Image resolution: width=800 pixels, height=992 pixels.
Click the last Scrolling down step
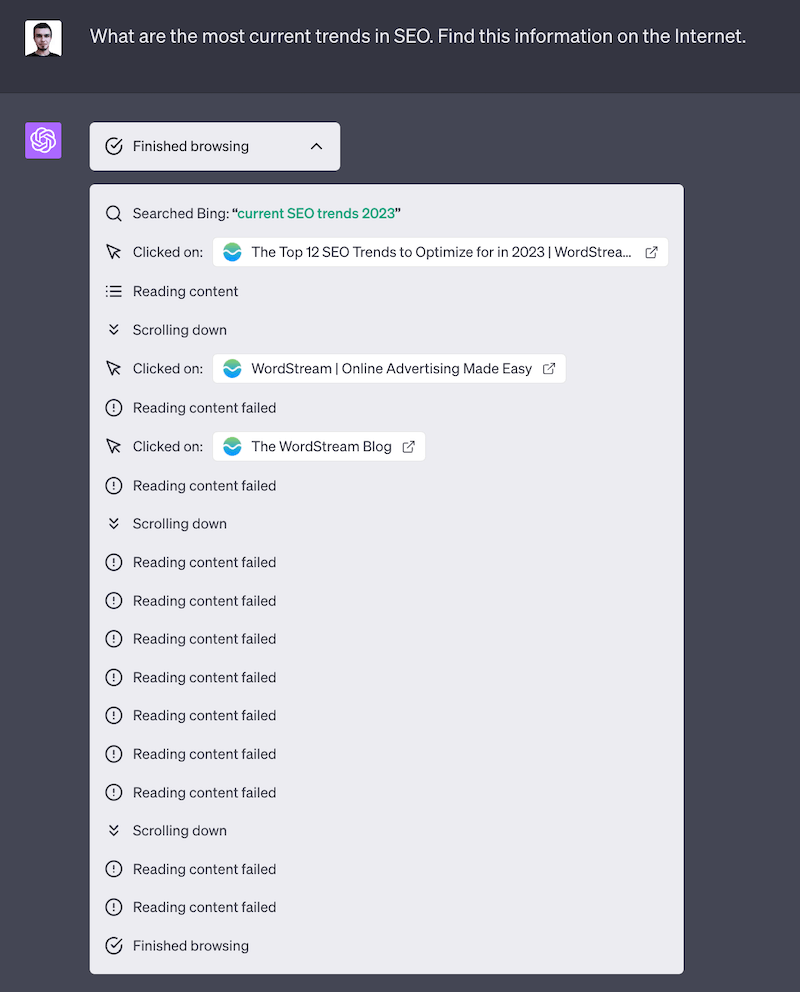tap(179, 830)
